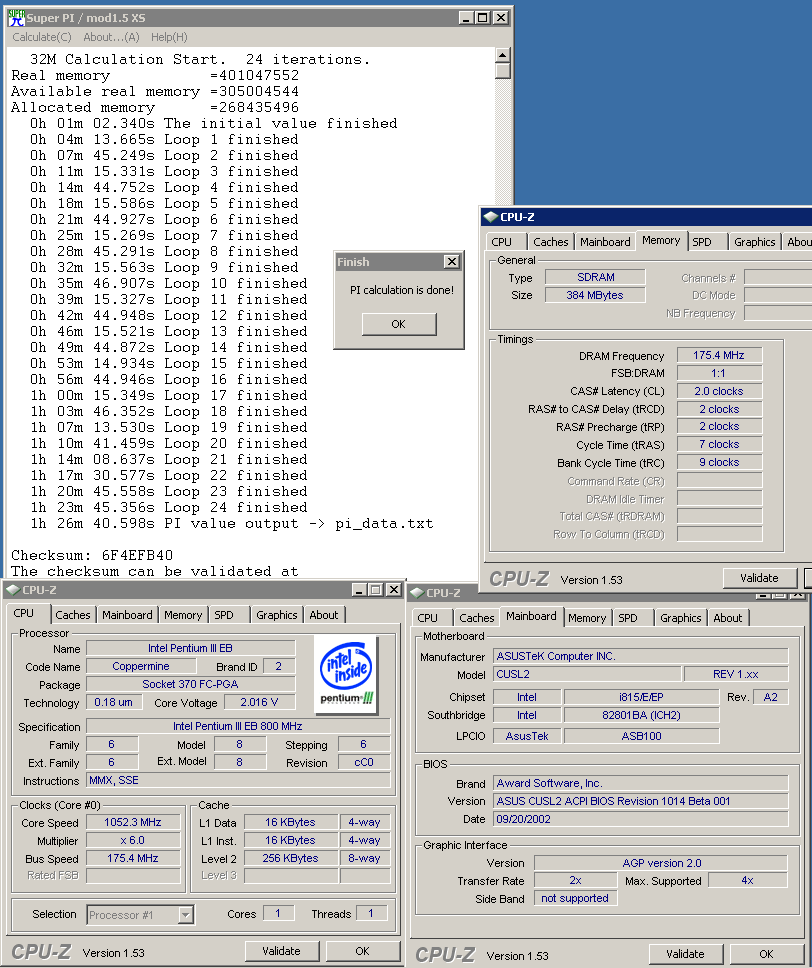Minimize the Super PI window
The height and width of the screenshot is (968, 812).
(x=466, y=17)
